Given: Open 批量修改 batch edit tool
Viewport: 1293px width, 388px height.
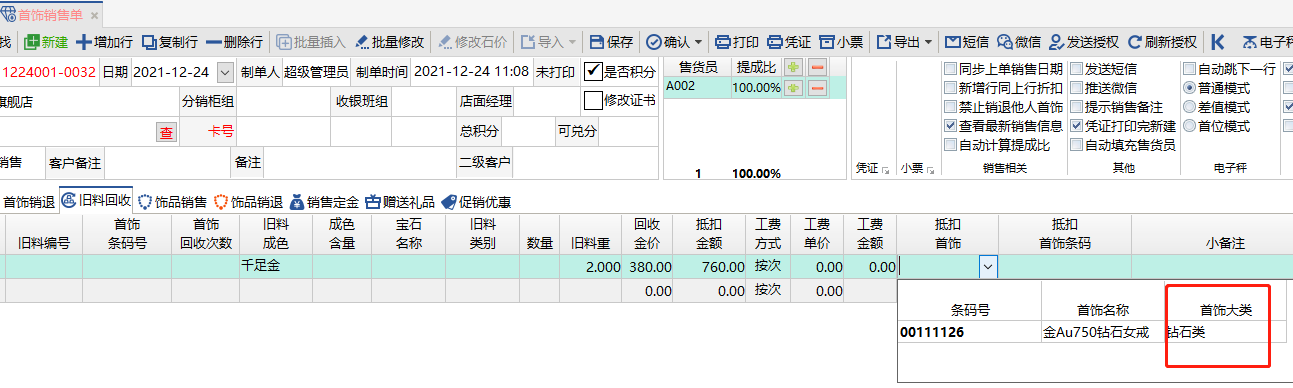Looking at the screenshot, I should tap(389, 42).
